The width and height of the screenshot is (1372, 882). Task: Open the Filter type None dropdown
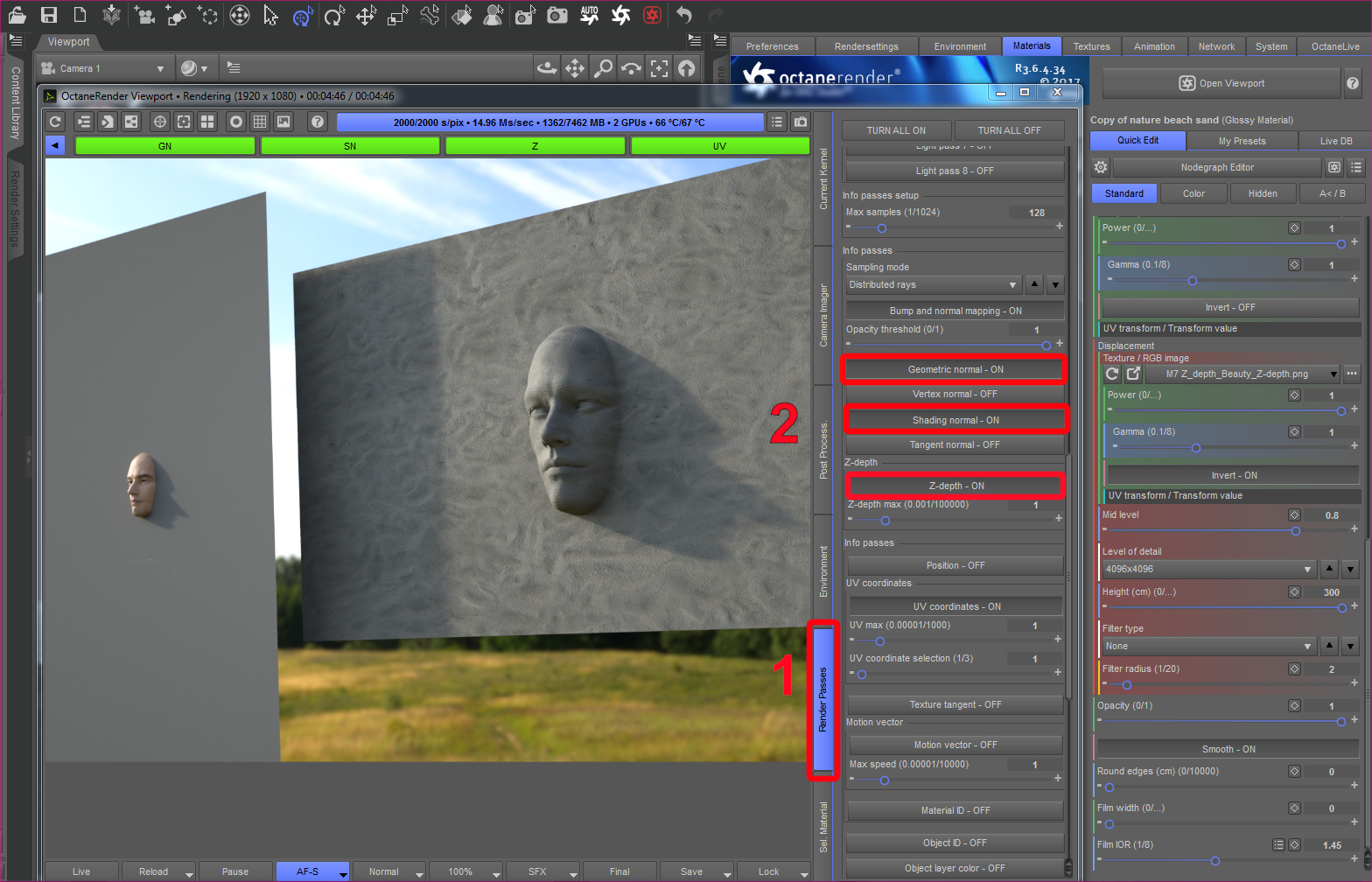tap(1209, 646)
